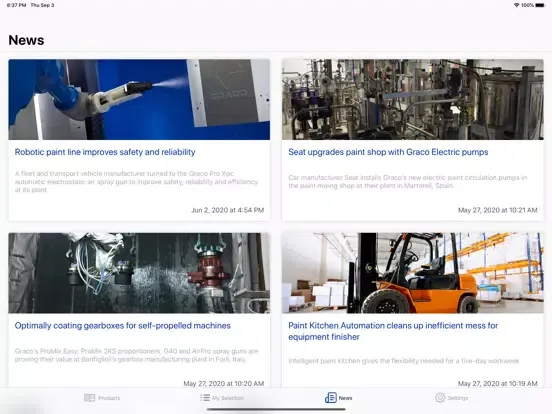Select the News tab icon
This screenshot has width=552, height=414.
click(331, 398)
